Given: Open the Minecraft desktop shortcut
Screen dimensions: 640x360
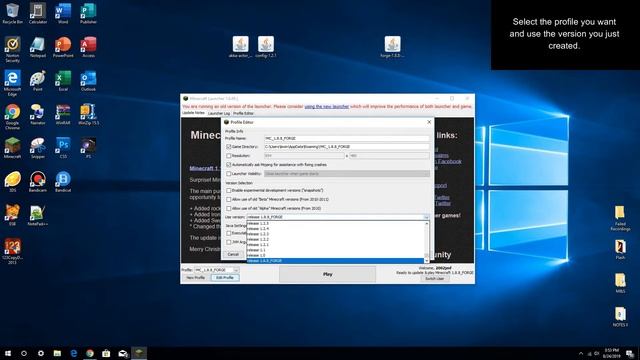Looking at the screenshot, I should [12, 148].
